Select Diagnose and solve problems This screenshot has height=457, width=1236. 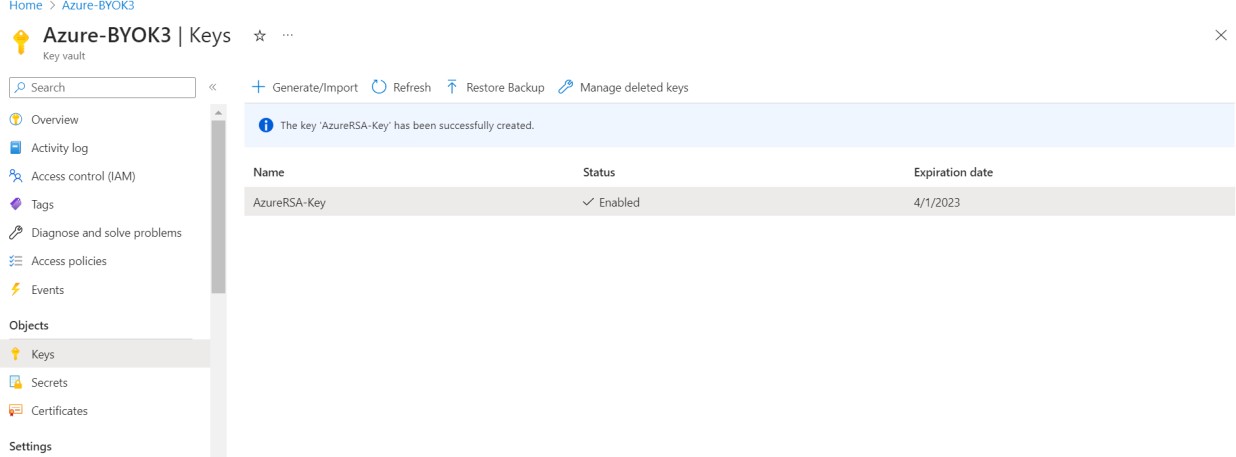[105, 233]
